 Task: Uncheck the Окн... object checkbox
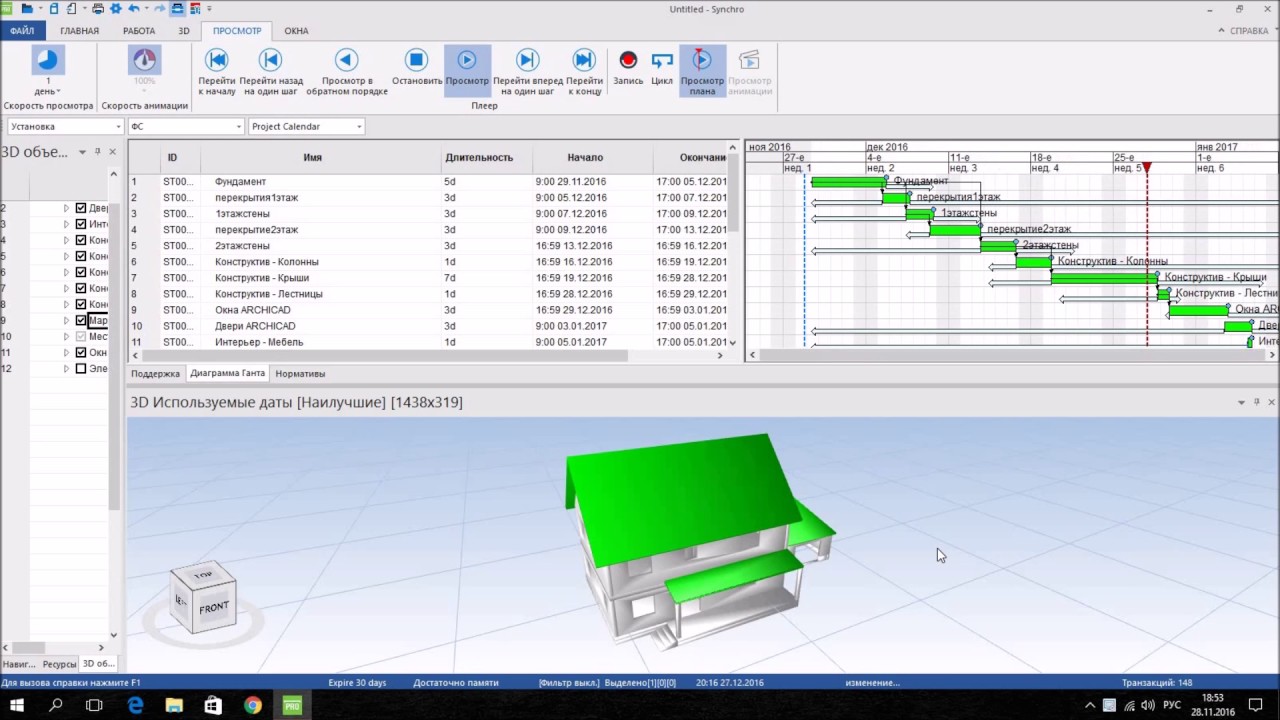(81, 352)
